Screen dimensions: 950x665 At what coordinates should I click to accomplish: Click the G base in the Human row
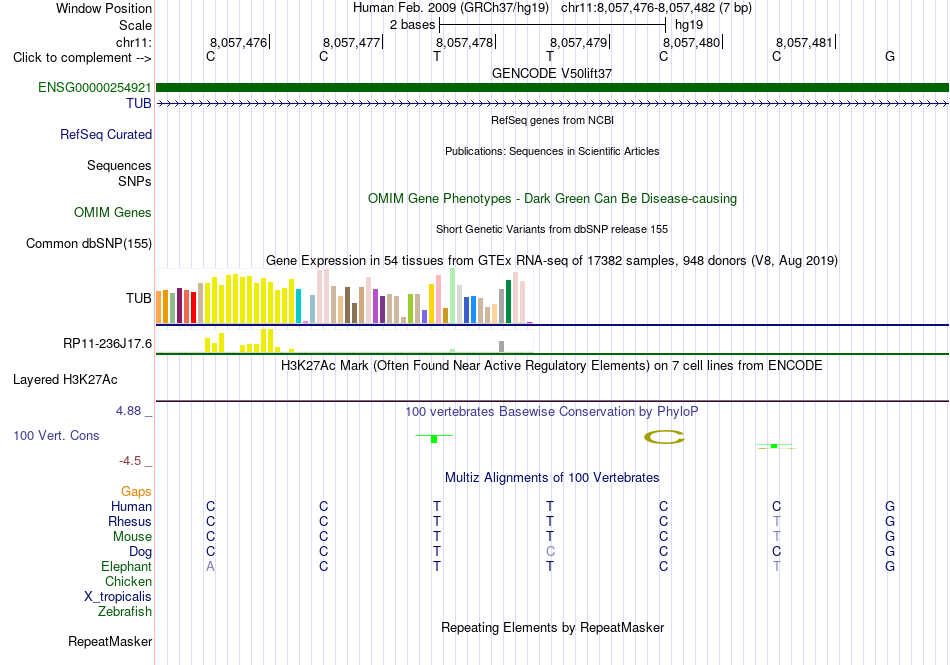(890, 506)
